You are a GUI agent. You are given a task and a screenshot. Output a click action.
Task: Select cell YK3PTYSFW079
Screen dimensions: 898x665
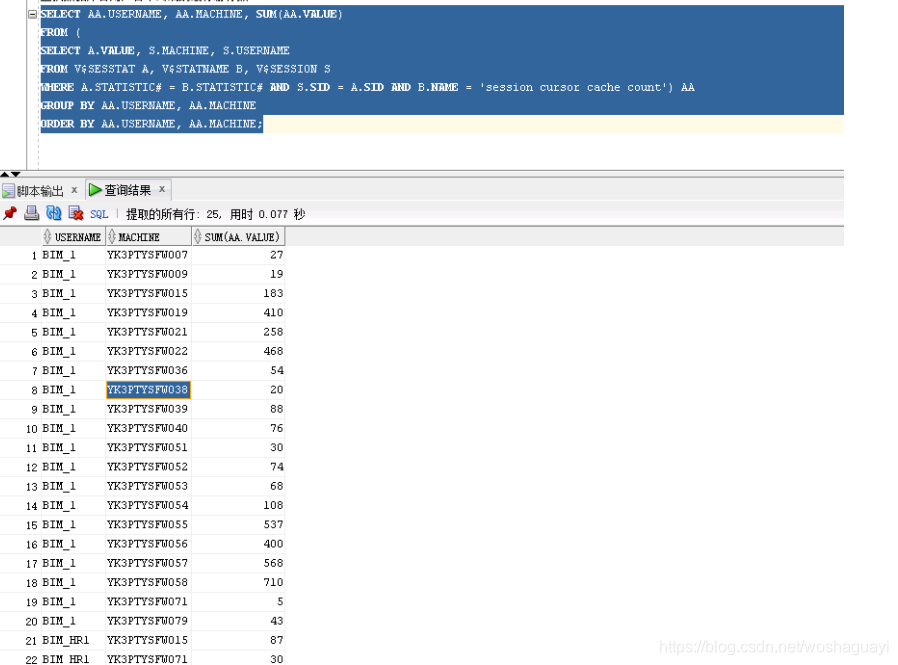pyautogui.click(x=148, y=621)
